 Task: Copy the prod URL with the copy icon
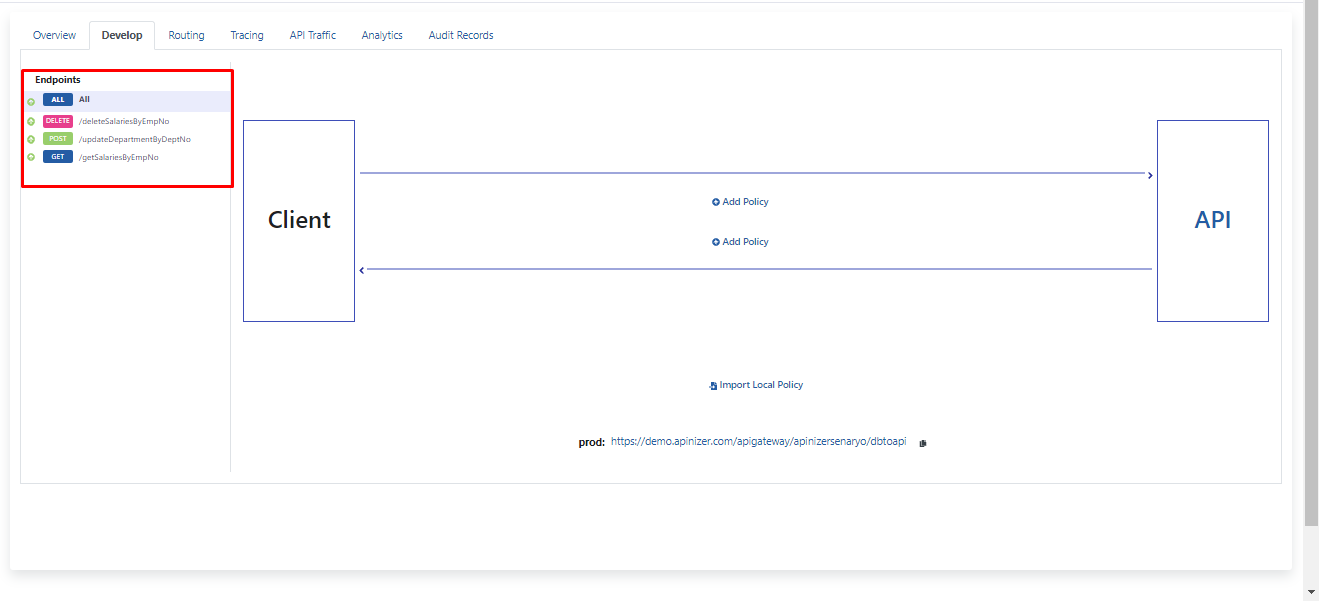[922, 443]
